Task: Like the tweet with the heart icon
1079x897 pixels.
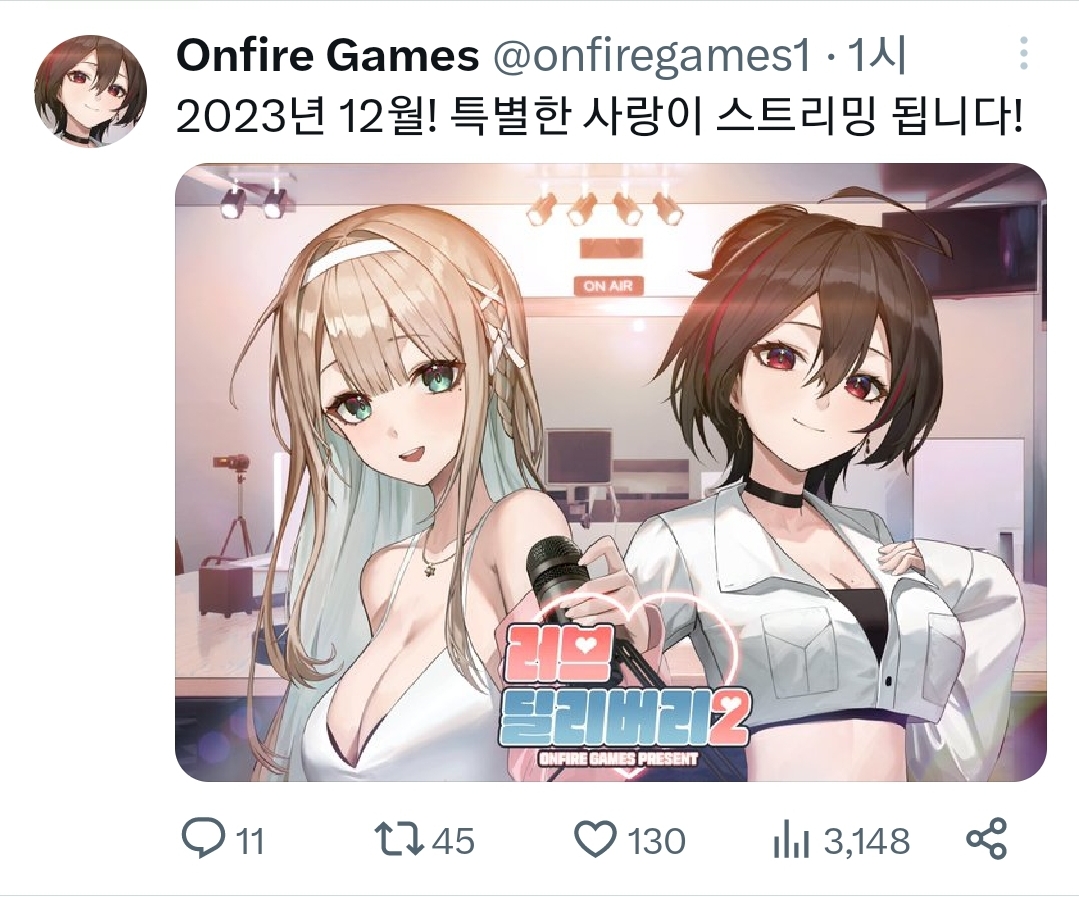Action: click(x=595, y=840)
